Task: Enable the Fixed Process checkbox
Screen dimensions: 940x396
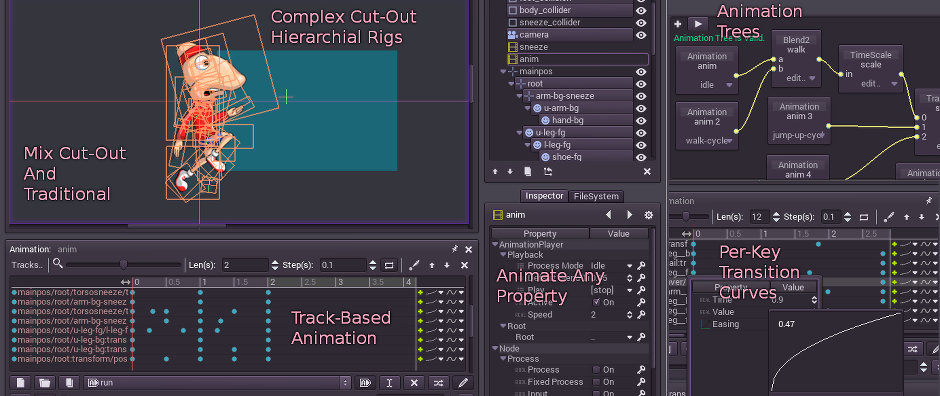Action: [x=596, y=382]
